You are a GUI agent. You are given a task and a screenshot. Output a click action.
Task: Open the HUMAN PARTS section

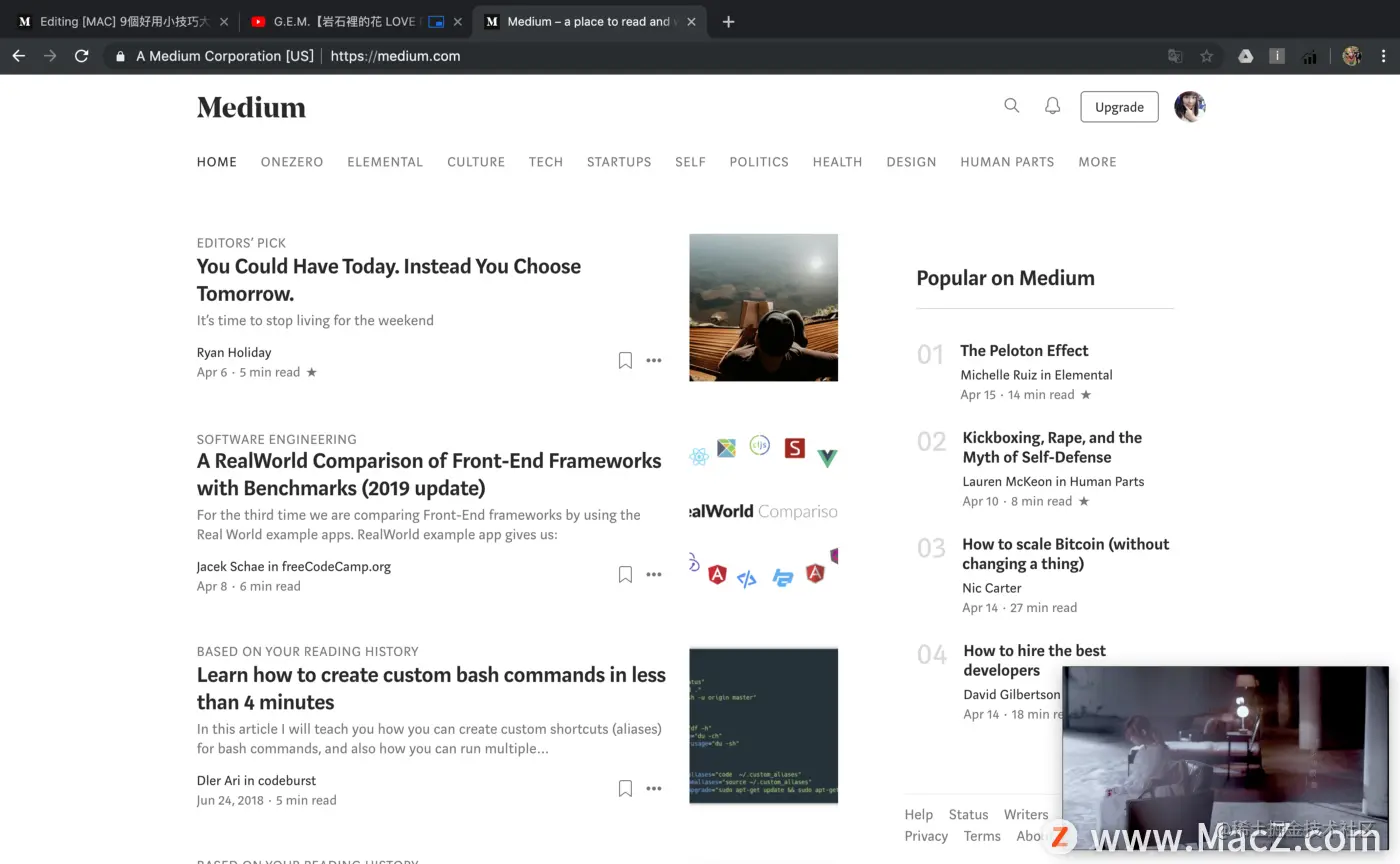(1007, 162)
